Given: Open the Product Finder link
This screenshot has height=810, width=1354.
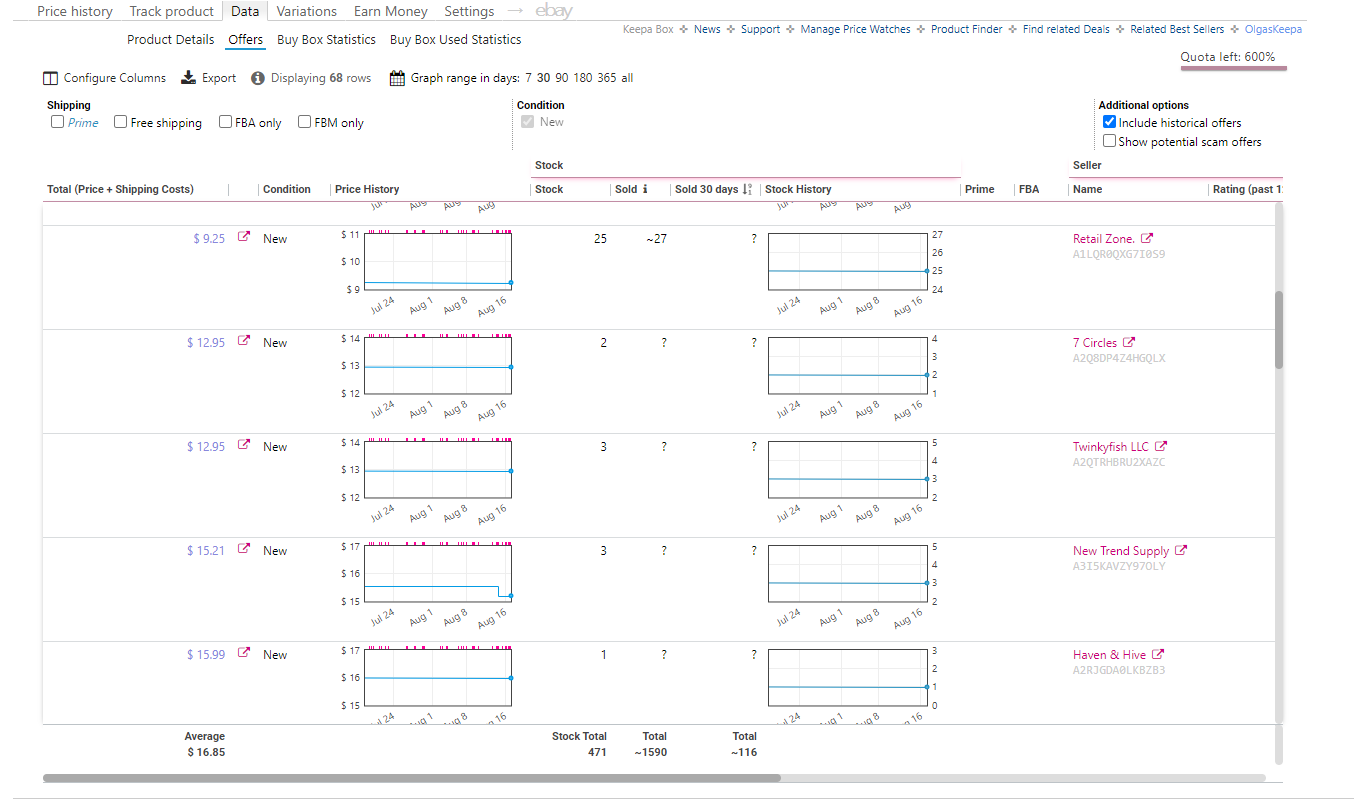Looking at the screenshot, I should (x=966, y=29).
